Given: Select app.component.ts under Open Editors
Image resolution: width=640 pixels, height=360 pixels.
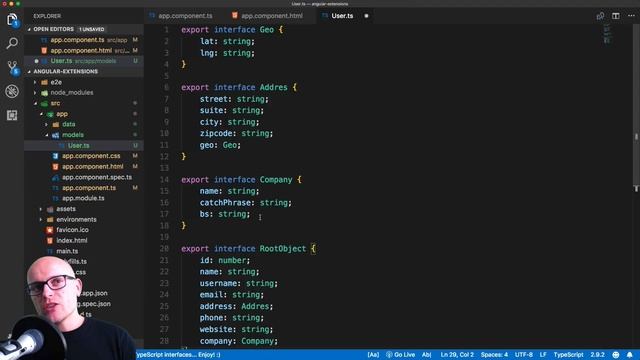Looking at the screenshot, I should tap(83, 40).
